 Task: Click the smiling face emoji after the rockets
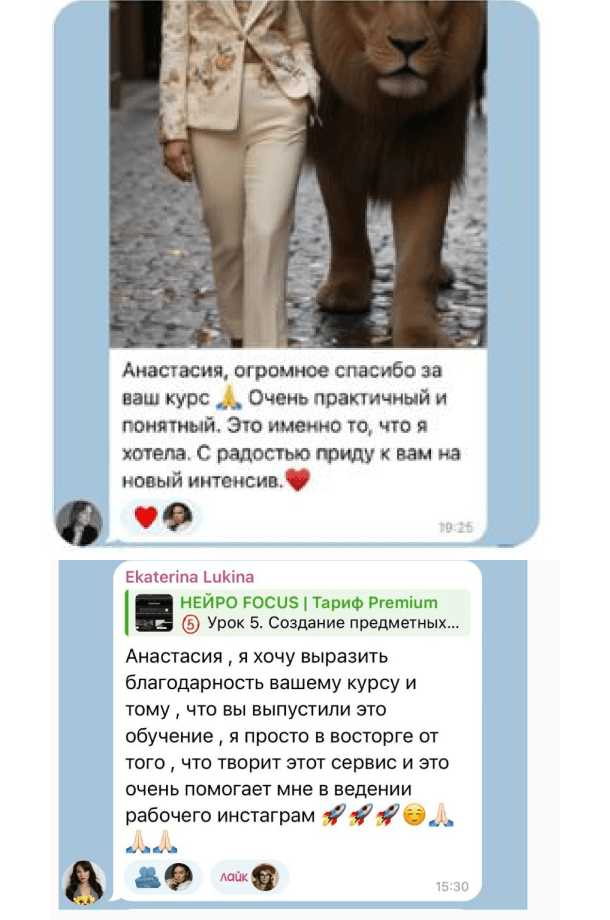click(x=414, y=815)
